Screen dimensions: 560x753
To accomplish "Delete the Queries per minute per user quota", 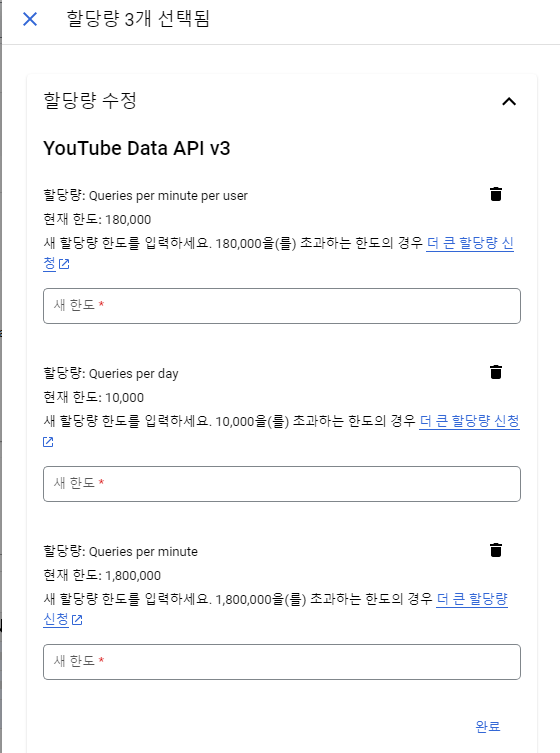I will pos(496,194).
